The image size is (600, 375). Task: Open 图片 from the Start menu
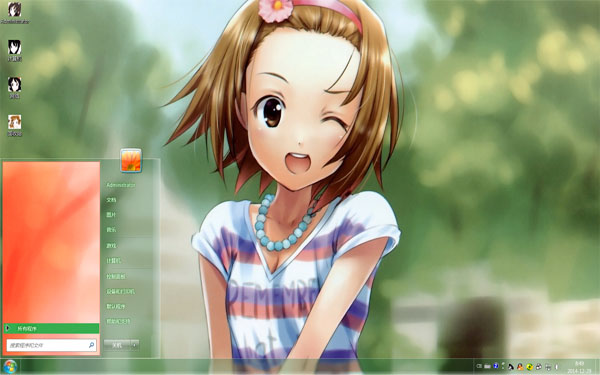point(111,215)
